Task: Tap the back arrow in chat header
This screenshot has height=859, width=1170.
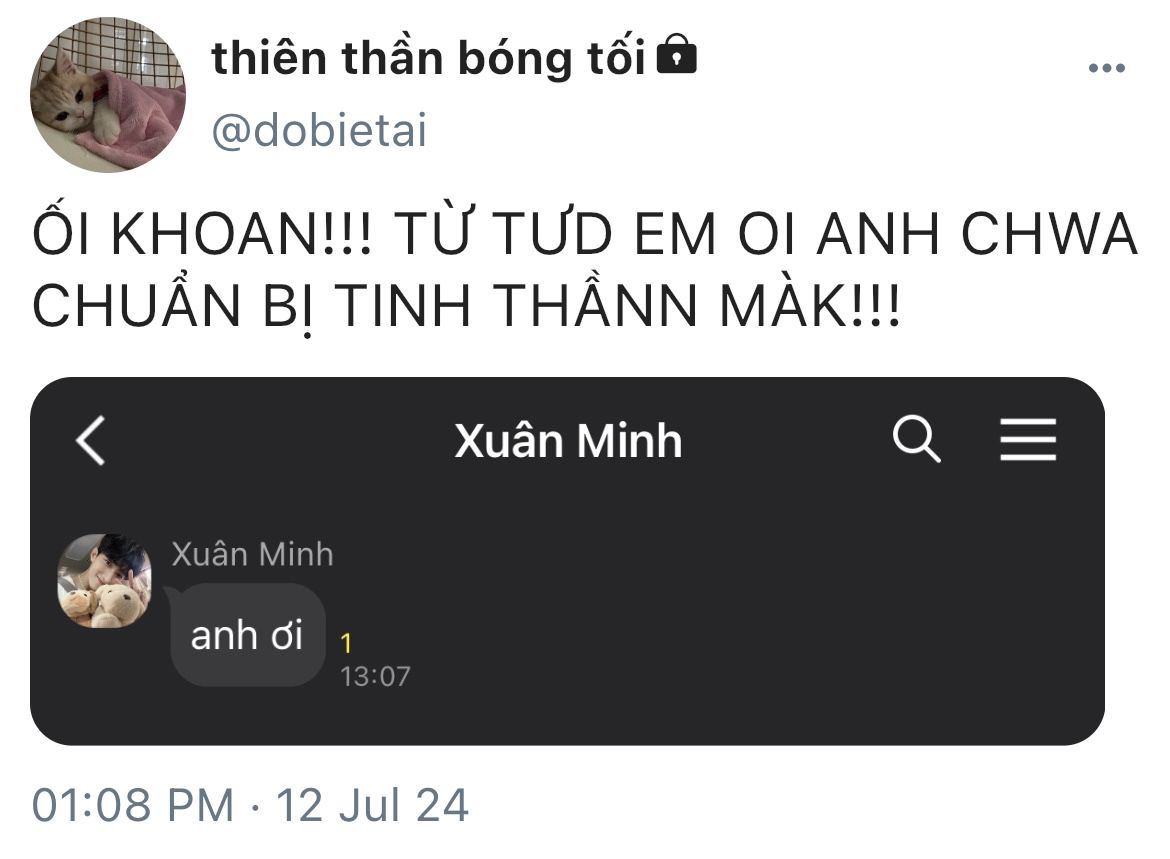Action: point(91,441)
